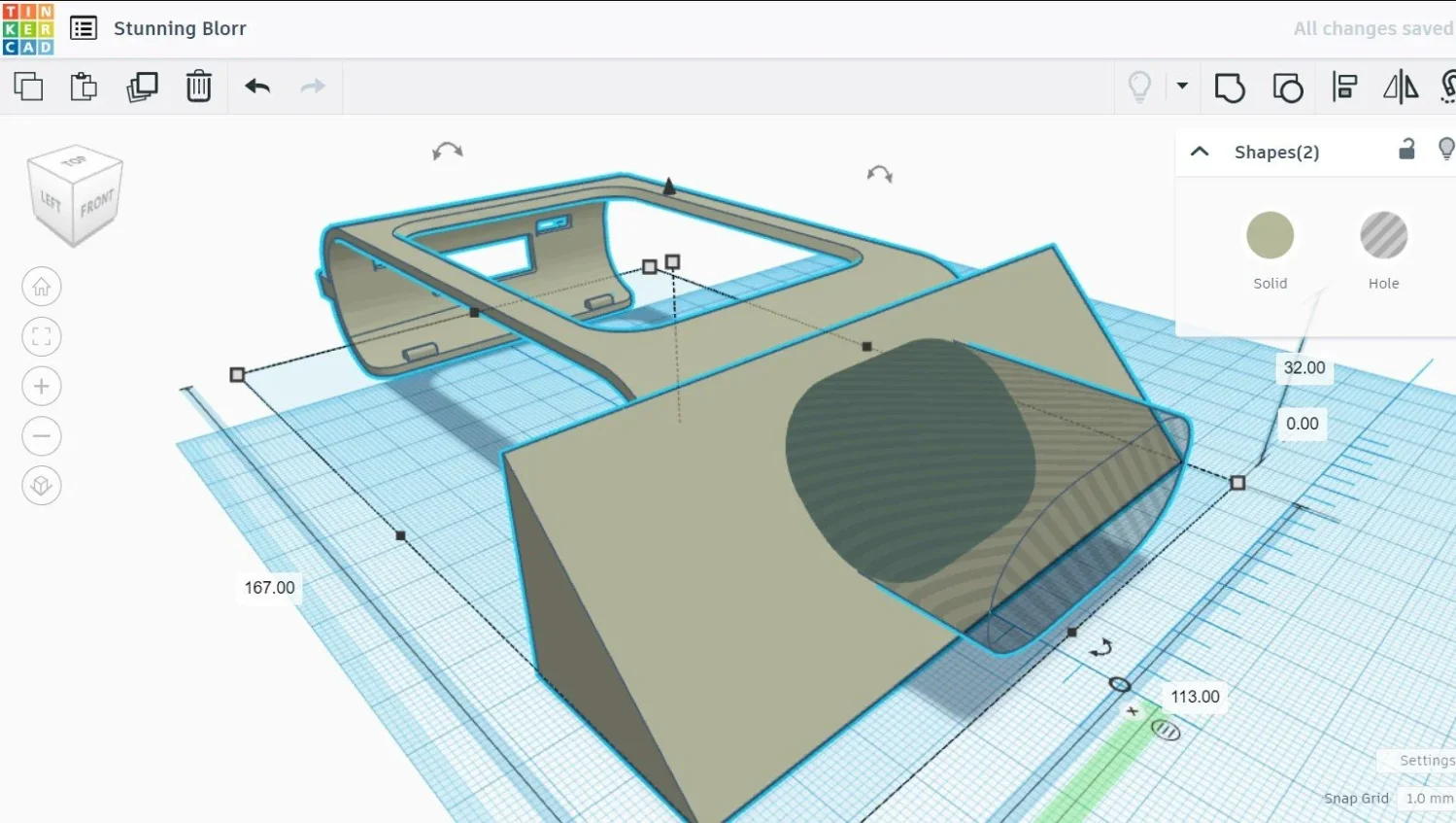
Task: Open the Snap Grid 1.0 mm dropdown
Action: click(1428, 798)
